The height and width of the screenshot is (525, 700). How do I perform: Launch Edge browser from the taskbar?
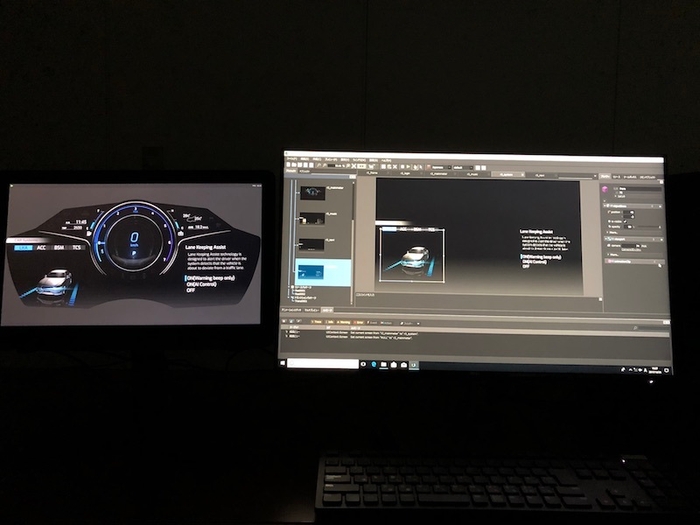point(376,364)
